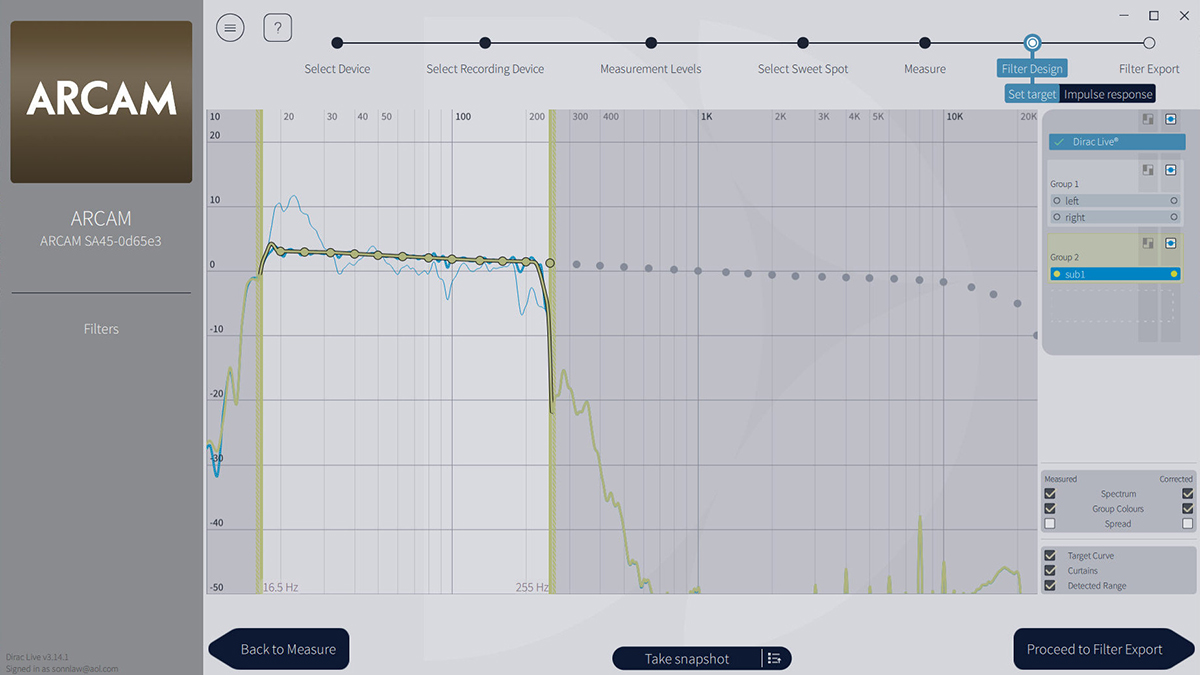Image resolution: width=1200 pixels, height=675 pixels.
Task: Click the top grey squares icon above Dirac Live
Action: (1147, 119)
